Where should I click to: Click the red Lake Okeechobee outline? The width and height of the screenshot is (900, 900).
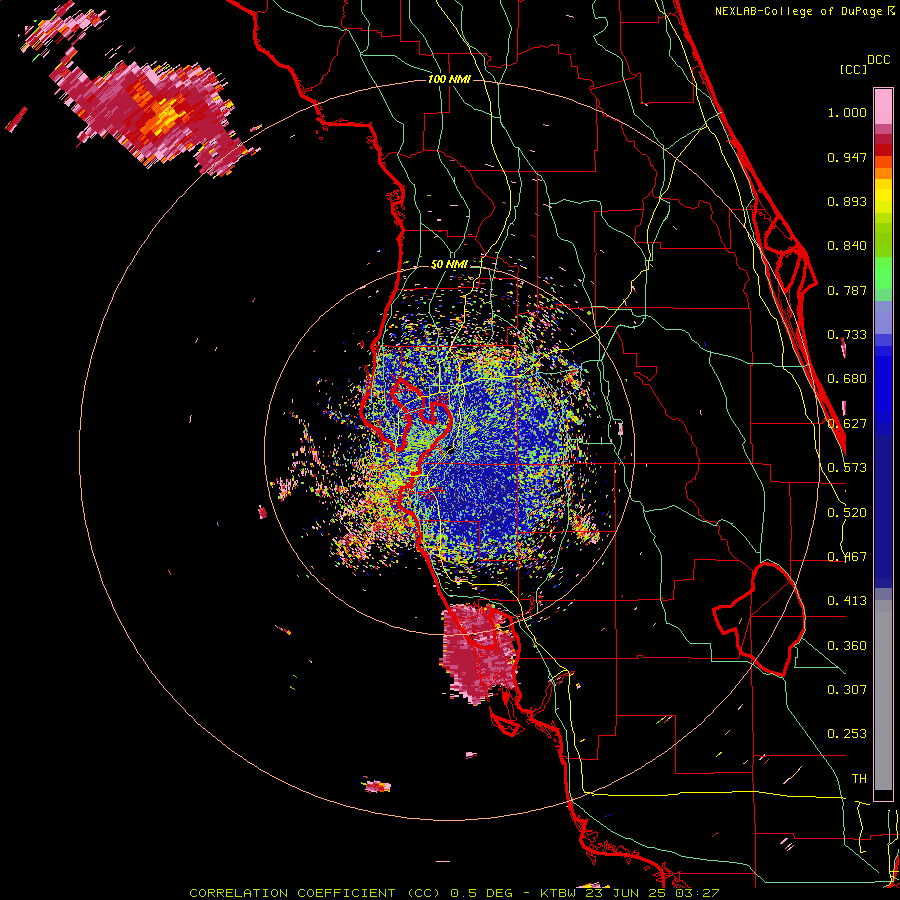[x=759, y=619]
